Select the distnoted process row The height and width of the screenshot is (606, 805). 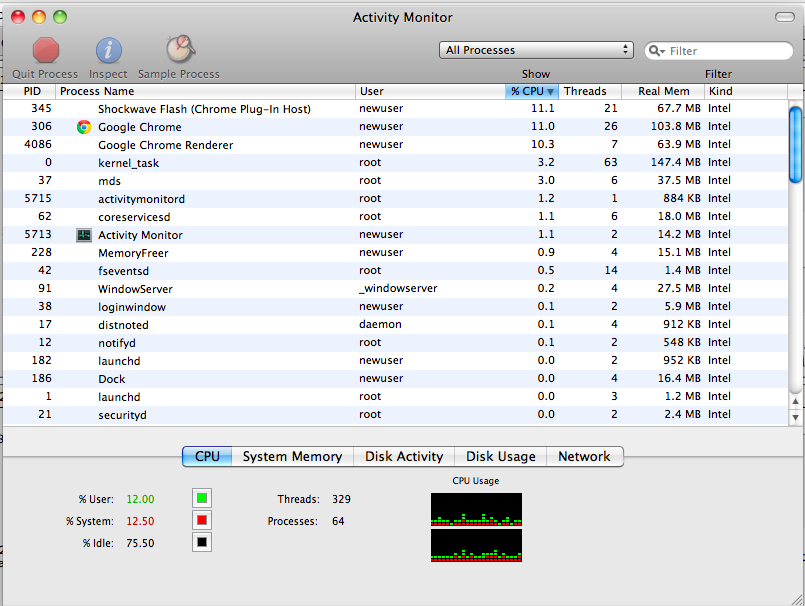[395, 325]
